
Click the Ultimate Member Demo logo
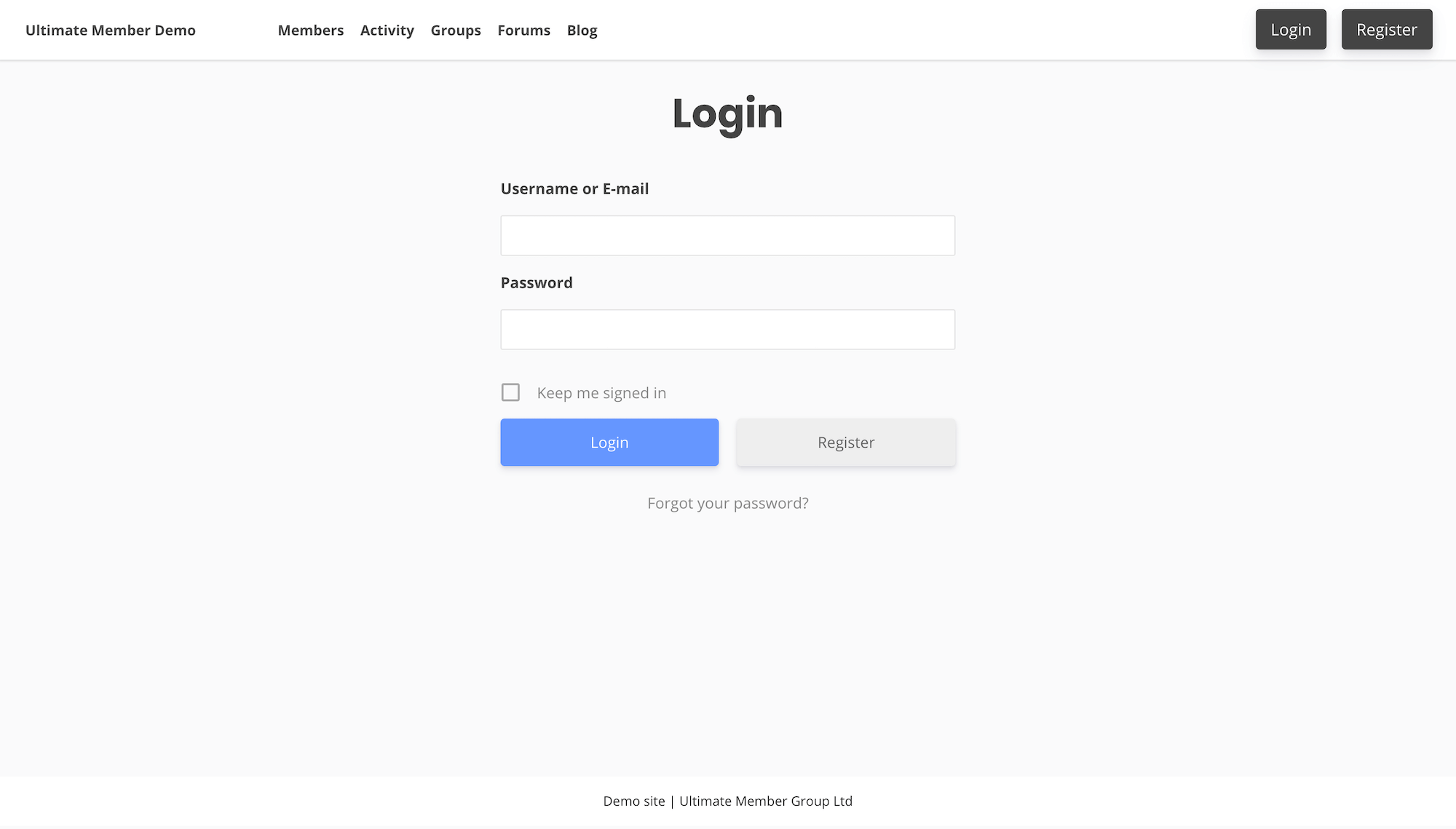click(x=110, y=30)
